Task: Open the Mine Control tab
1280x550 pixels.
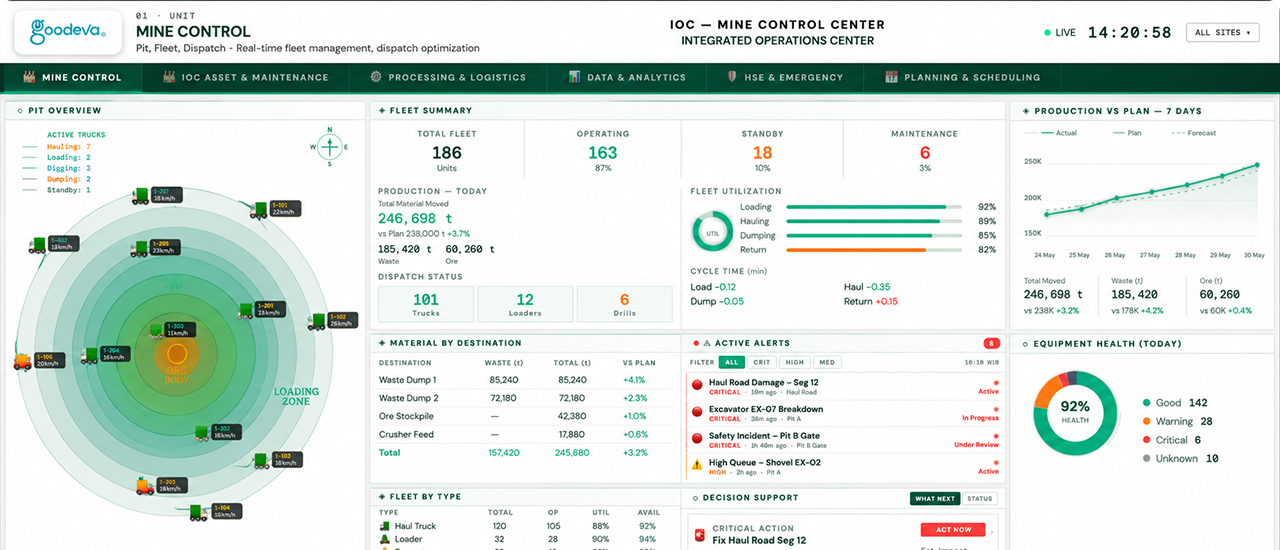Action: (x=71, y=77)
